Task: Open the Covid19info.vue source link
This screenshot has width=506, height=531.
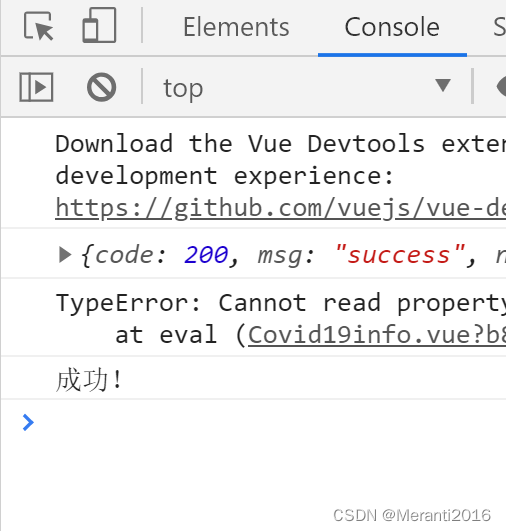Action: 377,335
